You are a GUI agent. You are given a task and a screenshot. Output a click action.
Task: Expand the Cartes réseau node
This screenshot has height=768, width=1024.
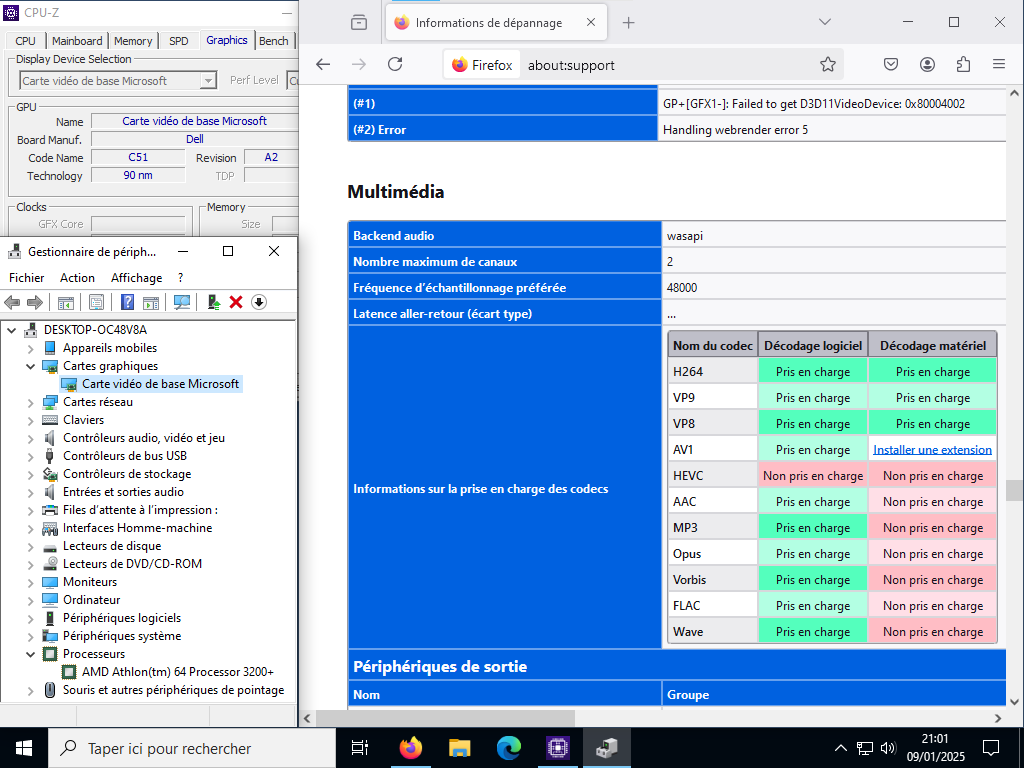point(31,402)
